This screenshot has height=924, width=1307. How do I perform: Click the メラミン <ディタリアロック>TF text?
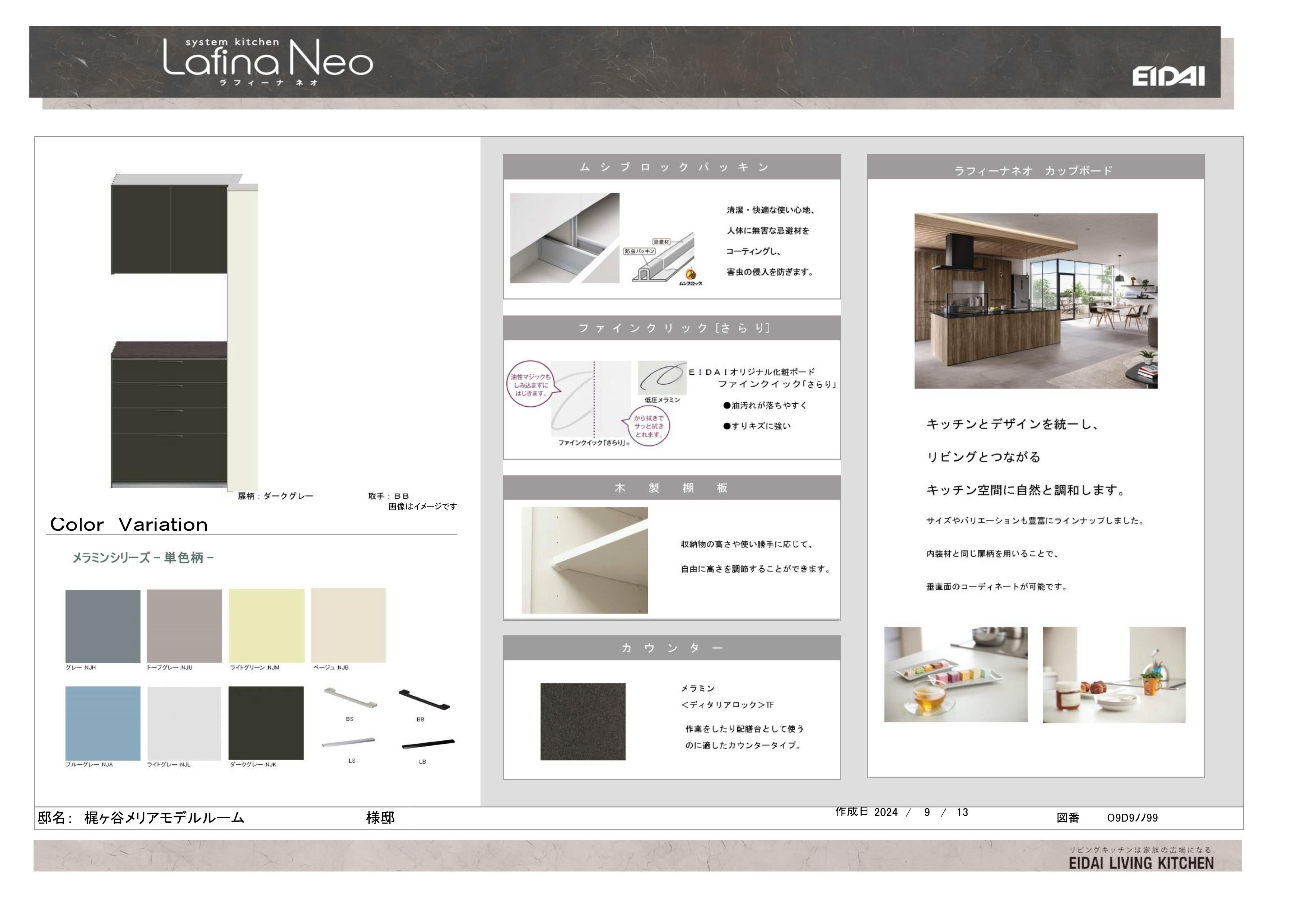coord(728,696)
